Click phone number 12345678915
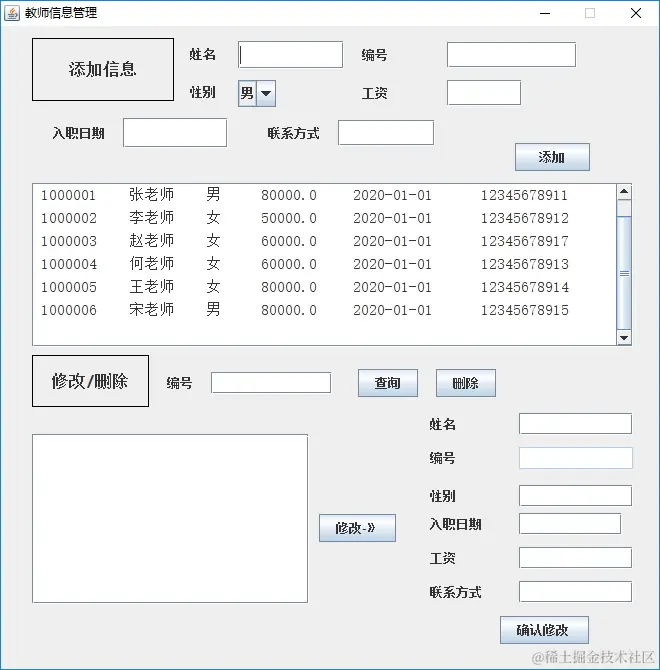660x670 pixels. (x=525, y=310)
